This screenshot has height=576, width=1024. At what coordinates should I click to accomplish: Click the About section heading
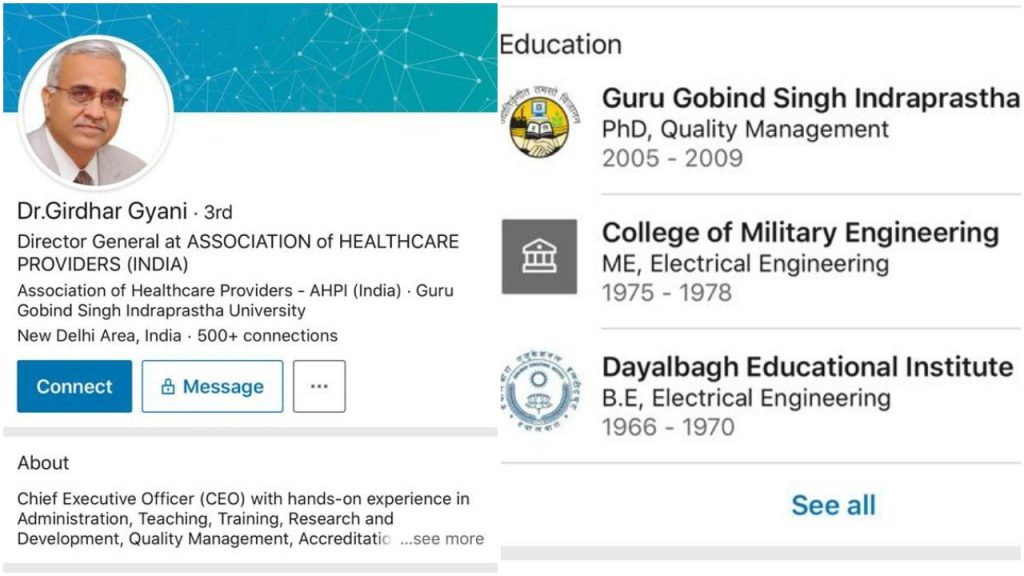click(x=43, y=463)
